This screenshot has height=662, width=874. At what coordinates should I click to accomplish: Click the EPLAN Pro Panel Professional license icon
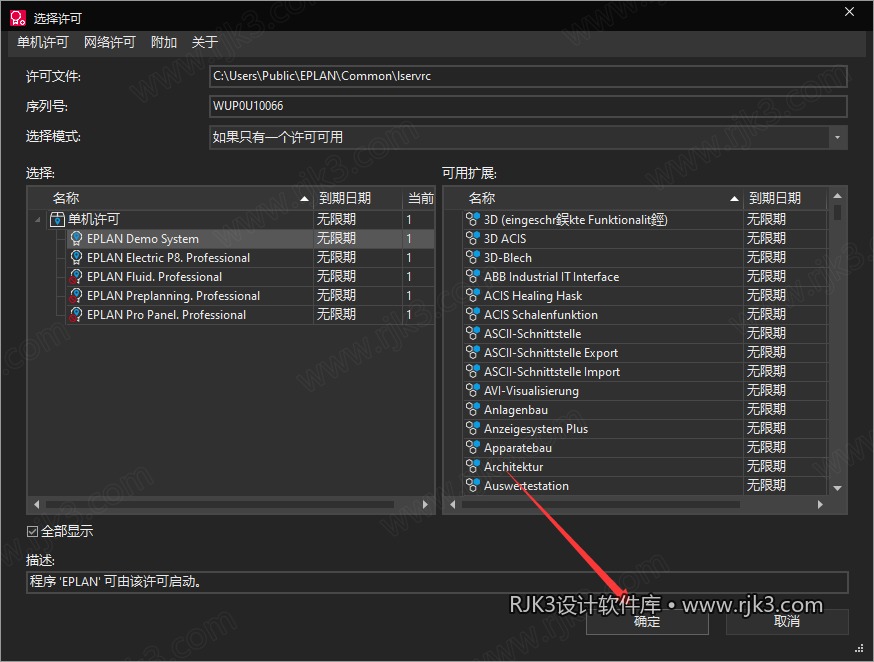76,314
